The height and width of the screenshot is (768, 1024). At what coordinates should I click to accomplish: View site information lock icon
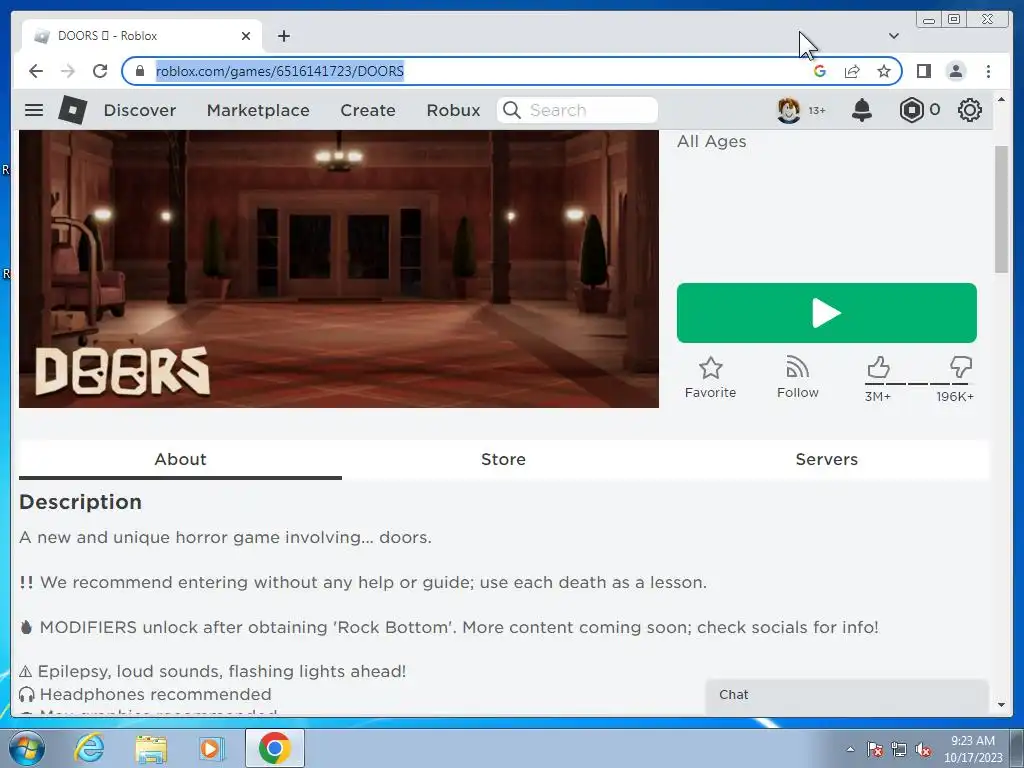point(139,71)
